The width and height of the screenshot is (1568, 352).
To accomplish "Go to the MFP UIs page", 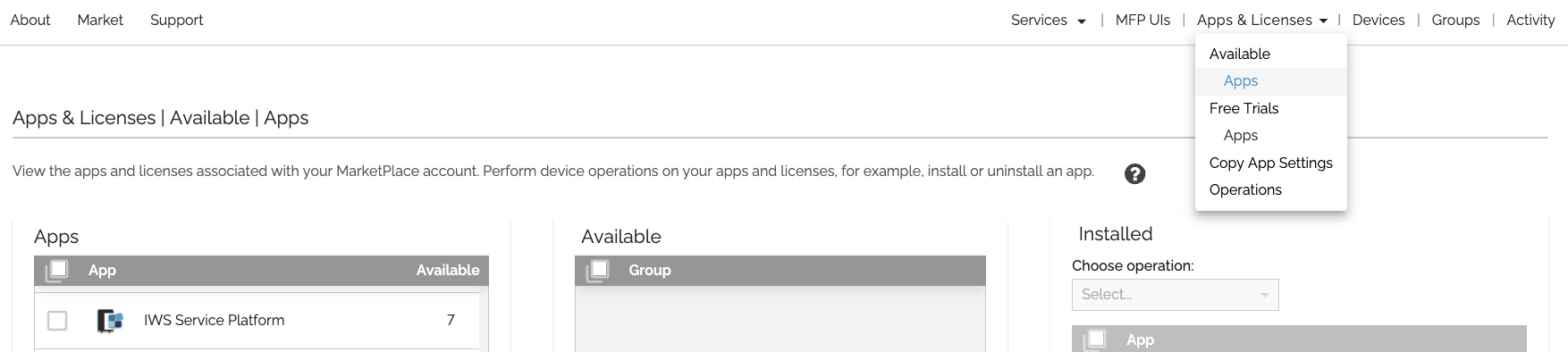I will click(1142, 20).
